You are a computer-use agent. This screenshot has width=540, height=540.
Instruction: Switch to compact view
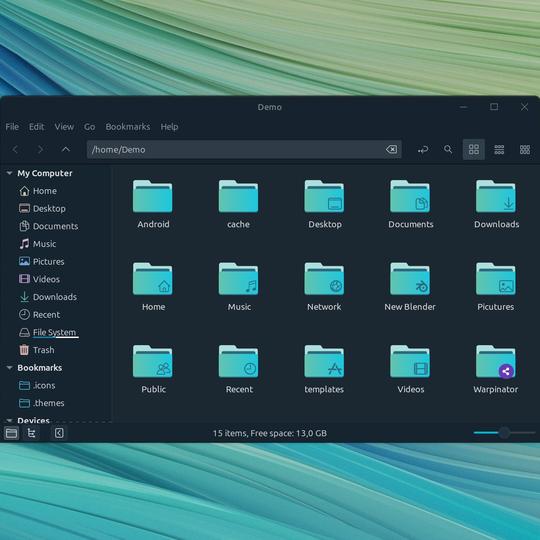[525, 149]
